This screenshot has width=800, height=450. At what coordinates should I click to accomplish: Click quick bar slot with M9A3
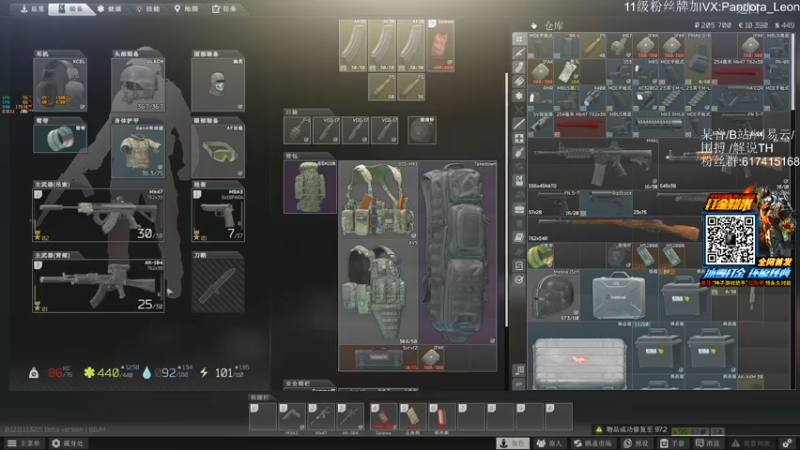coord(292,417)
